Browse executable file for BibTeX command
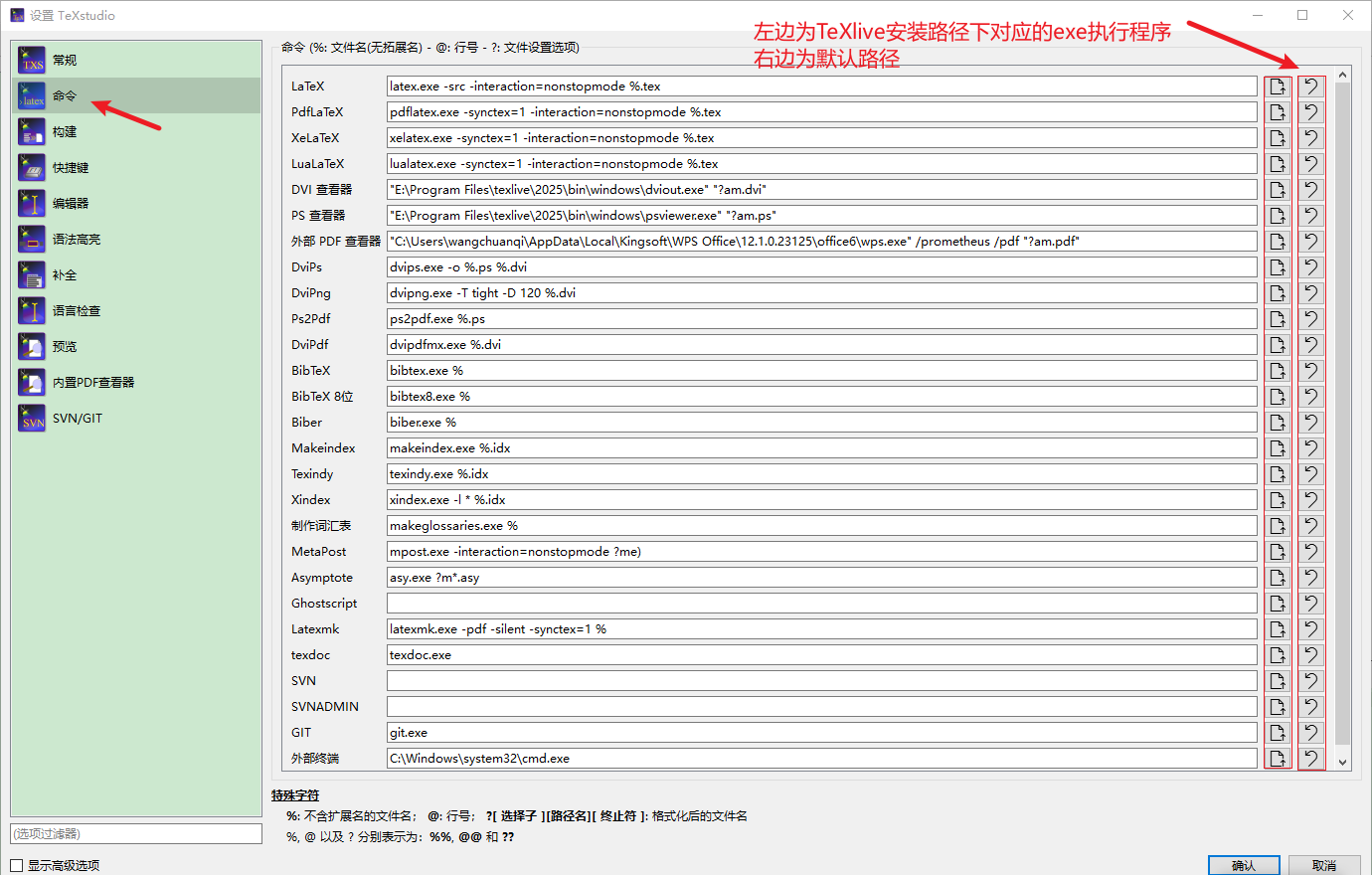The width and height of the screenshot is (1372, 875). click(x=1278, y=370)
